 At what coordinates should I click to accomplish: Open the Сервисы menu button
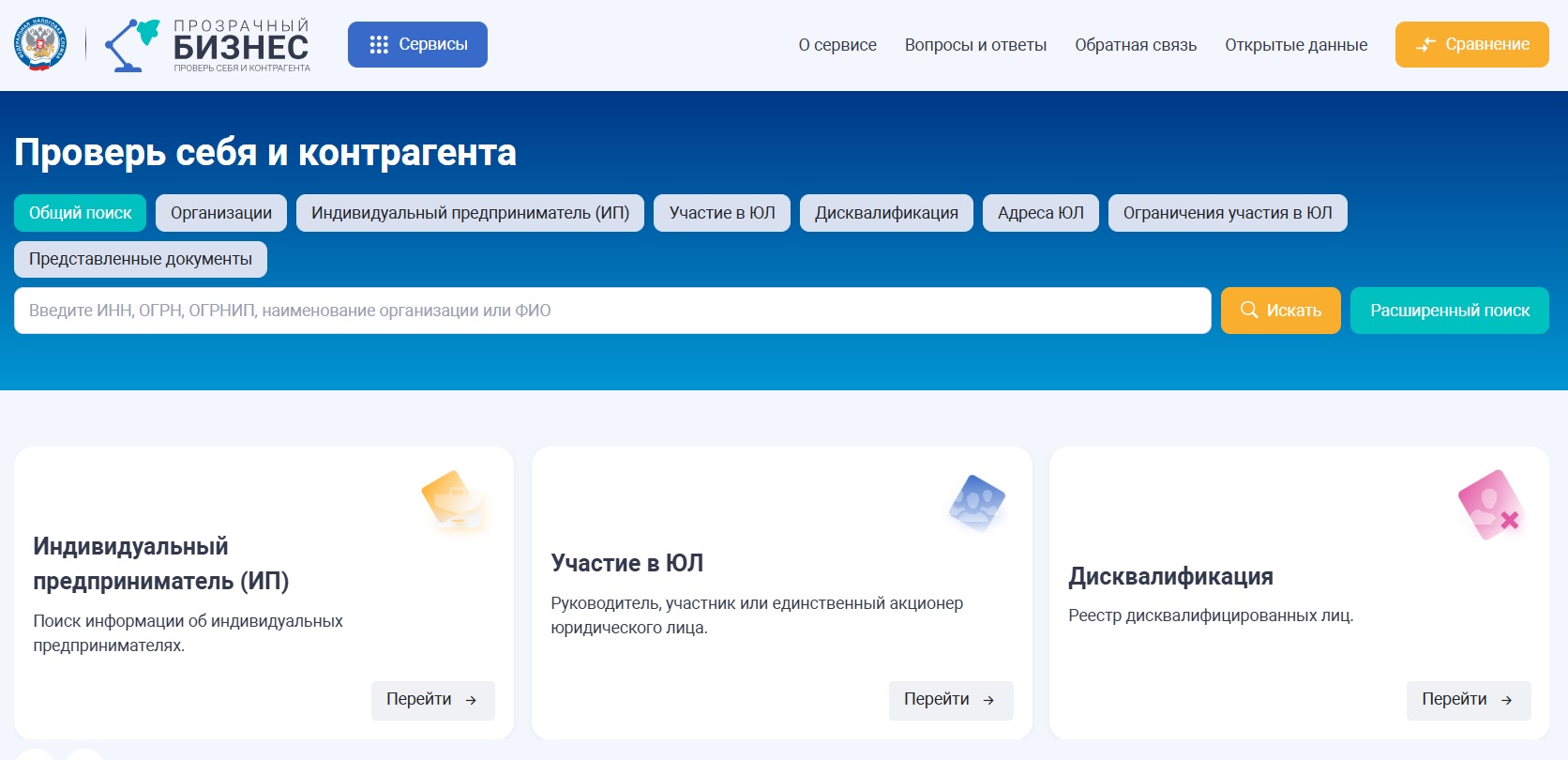[x=417, y=44]
